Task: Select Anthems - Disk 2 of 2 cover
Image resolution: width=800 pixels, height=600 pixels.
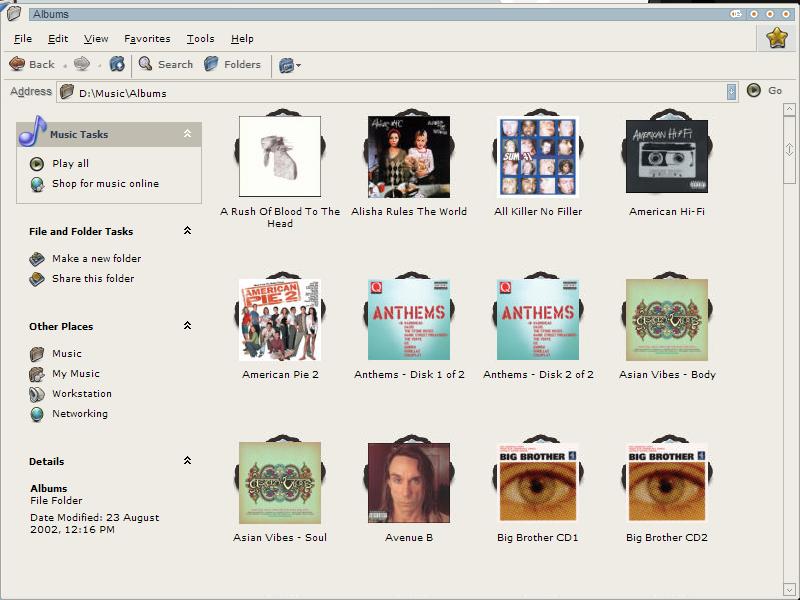Action: coord(538,320)
